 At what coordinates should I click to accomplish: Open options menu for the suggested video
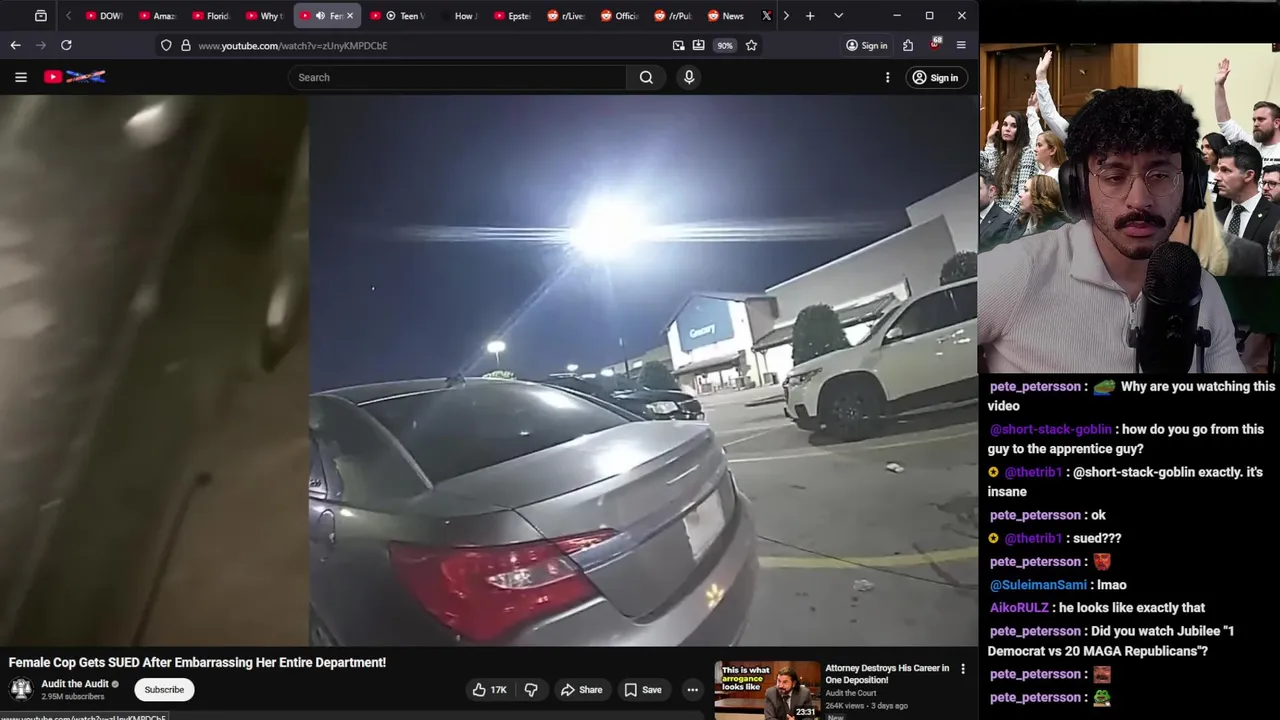pos(963,669)
